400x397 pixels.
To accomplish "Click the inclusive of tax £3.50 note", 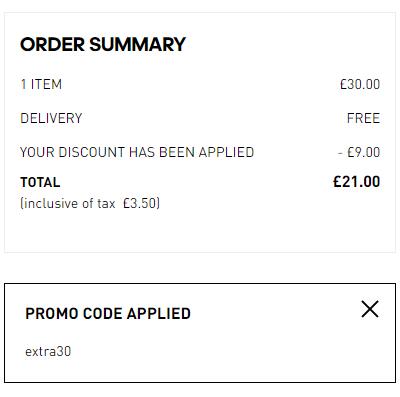I will pos(90,203).
